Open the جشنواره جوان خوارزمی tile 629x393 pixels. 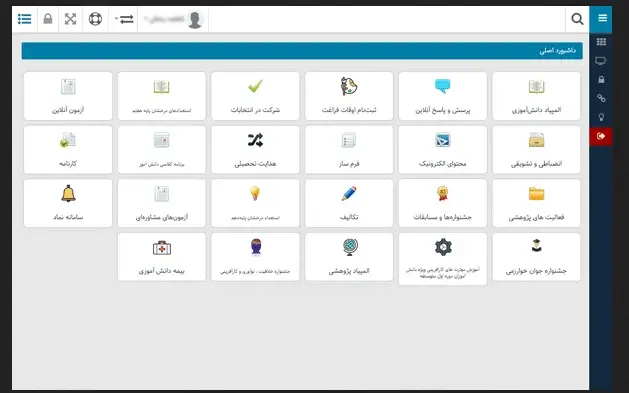pyautogui.click(x=536, y=257)
